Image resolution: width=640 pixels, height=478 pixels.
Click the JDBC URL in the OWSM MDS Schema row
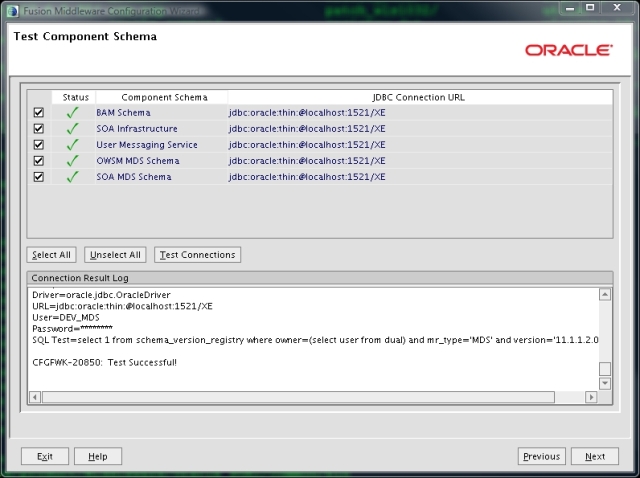click(307, 161)
